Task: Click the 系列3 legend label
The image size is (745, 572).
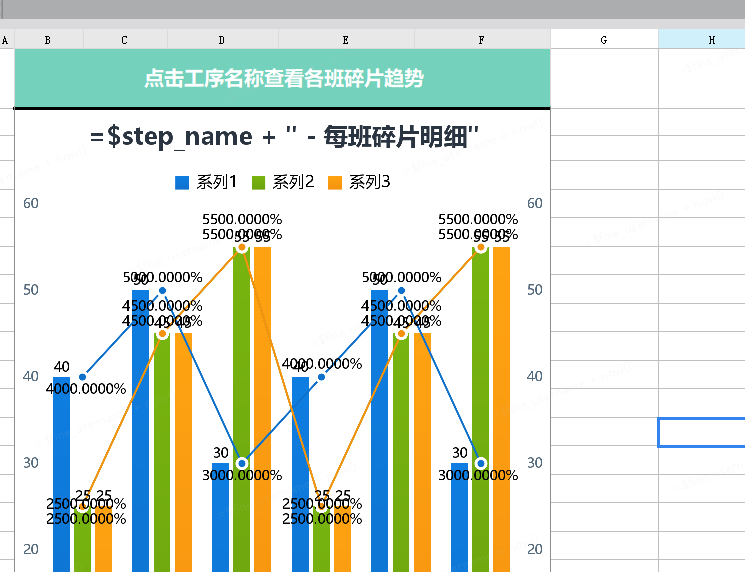Action: pos(370,182)
